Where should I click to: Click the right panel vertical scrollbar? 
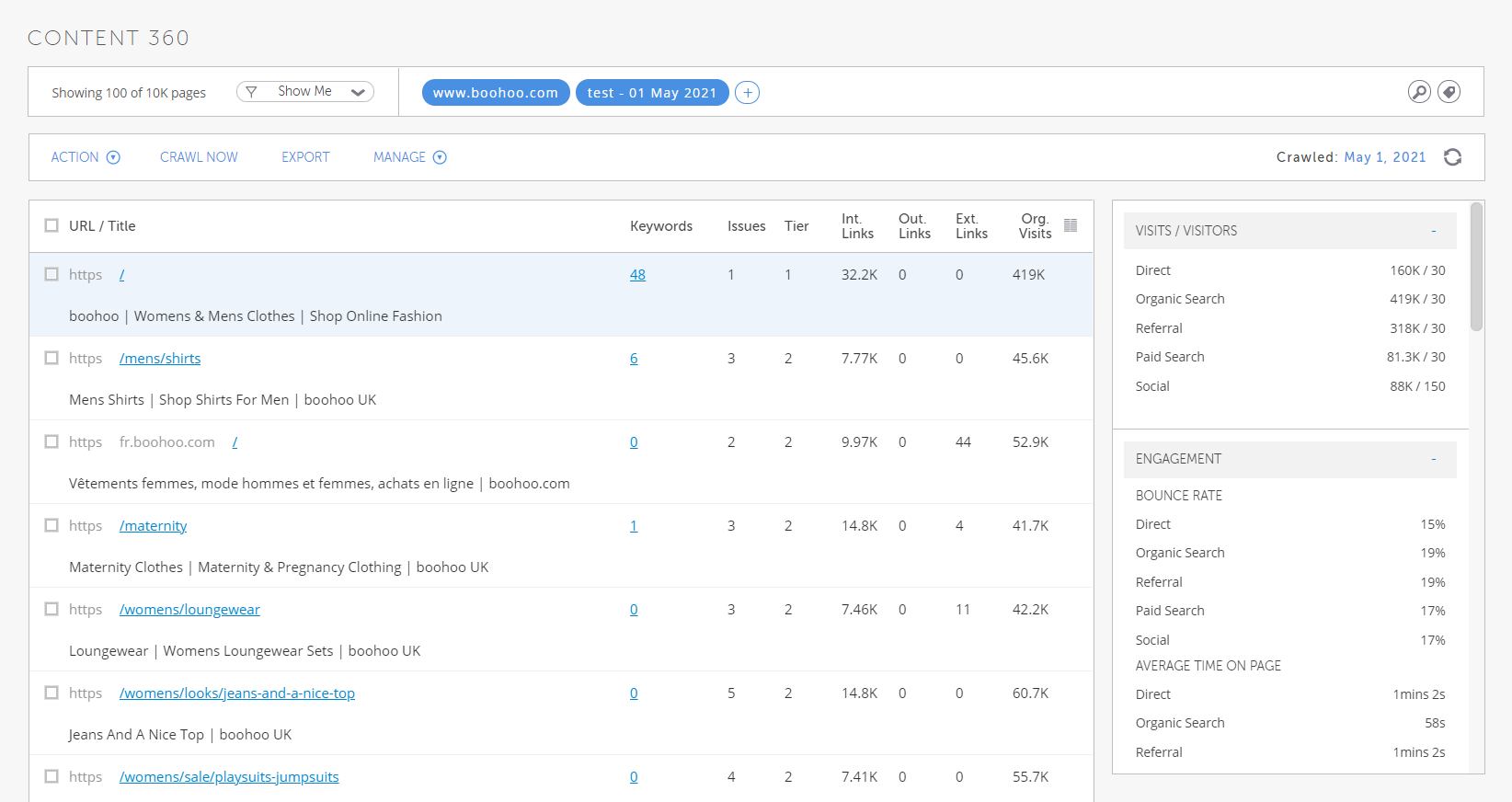pos(1476,267)
